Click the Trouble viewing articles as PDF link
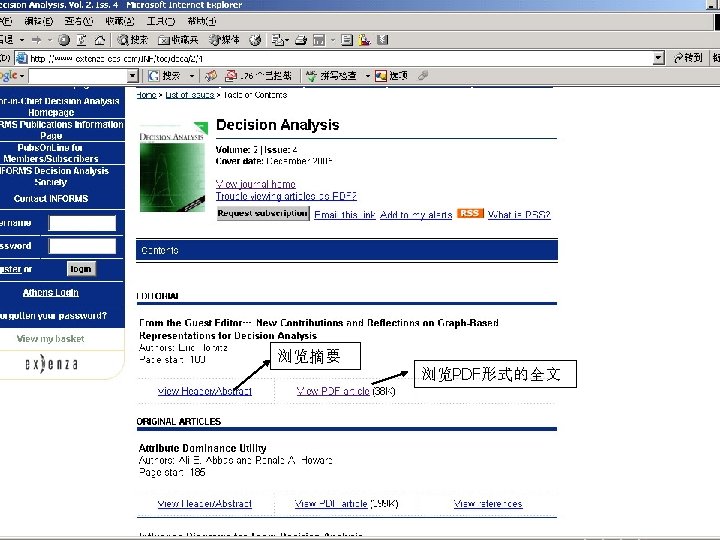Screen dimensions: 720x540 (286, 196)
